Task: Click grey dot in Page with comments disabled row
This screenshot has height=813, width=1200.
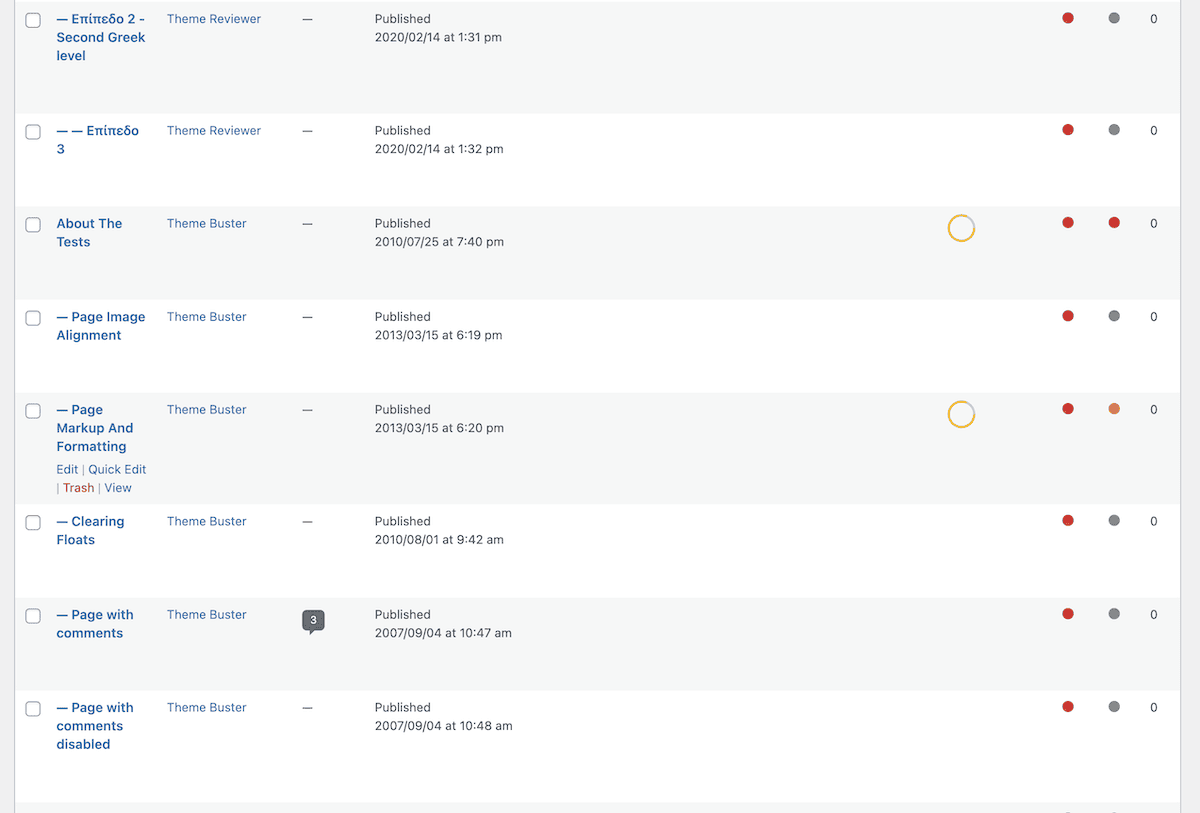Action: click(x=1114, y=707)
